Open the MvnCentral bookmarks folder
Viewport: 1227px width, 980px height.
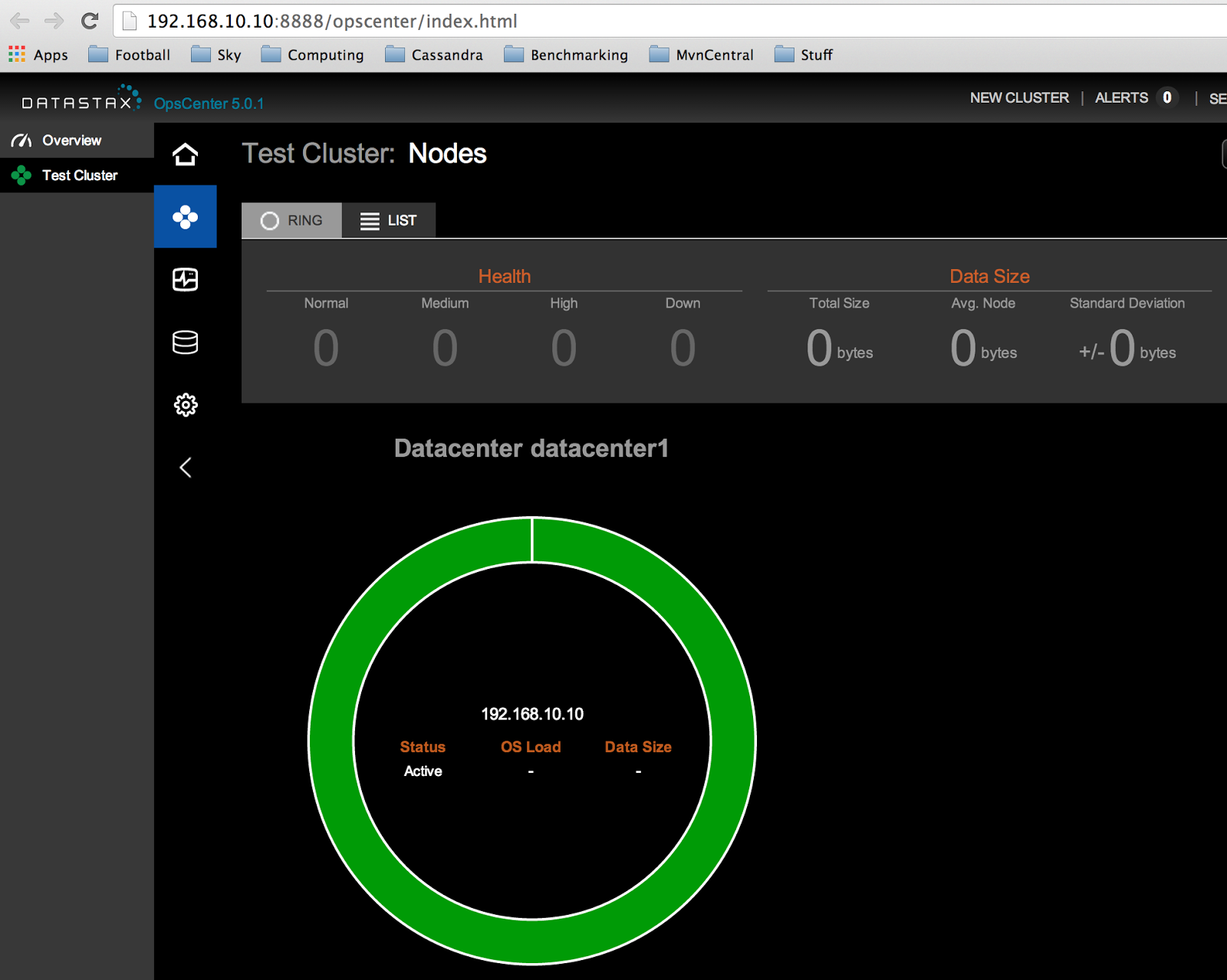click(702, 54)
